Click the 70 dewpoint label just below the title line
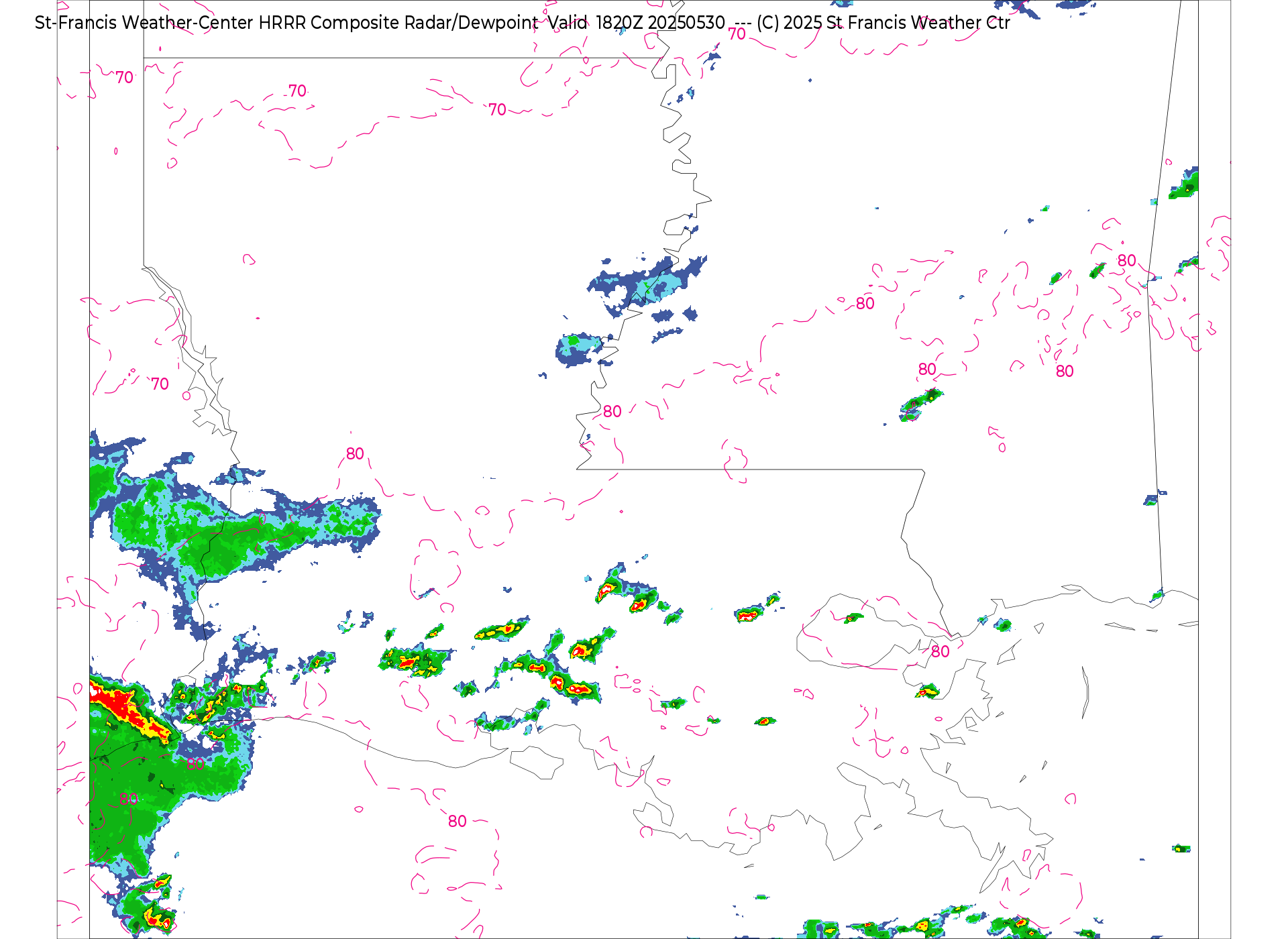This screenshot has height=939, width=1288. pyautogui.click(x=737, y=34)
